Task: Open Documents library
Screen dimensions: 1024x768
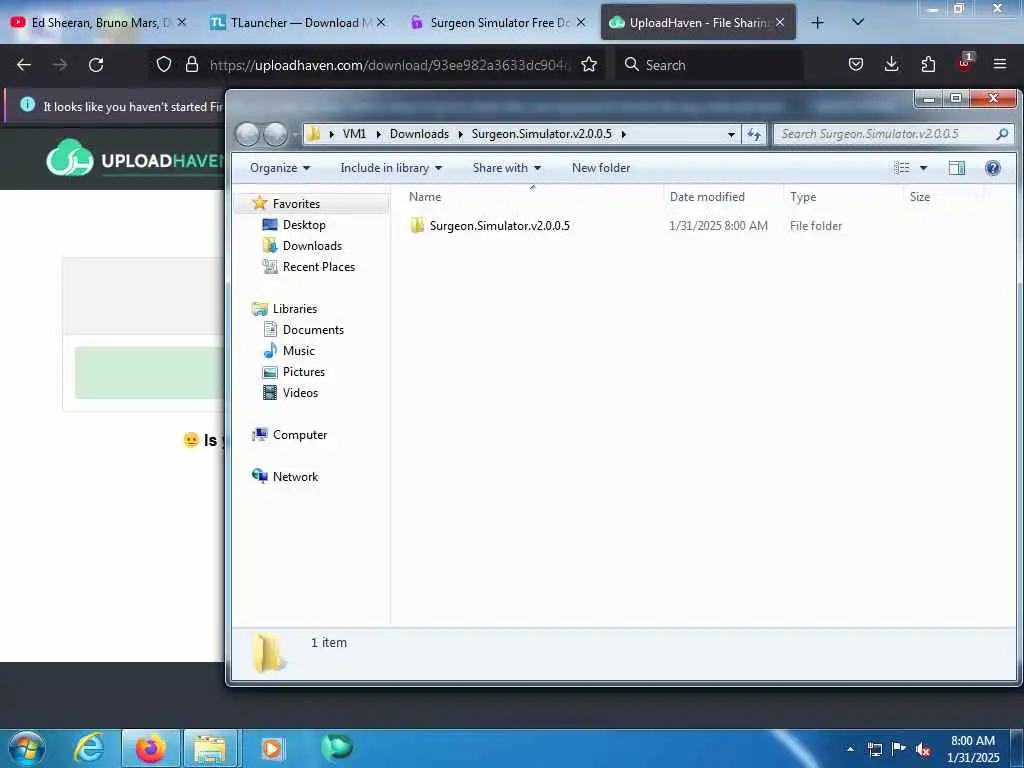Action: pyautogui.click(x=313, y=330)
